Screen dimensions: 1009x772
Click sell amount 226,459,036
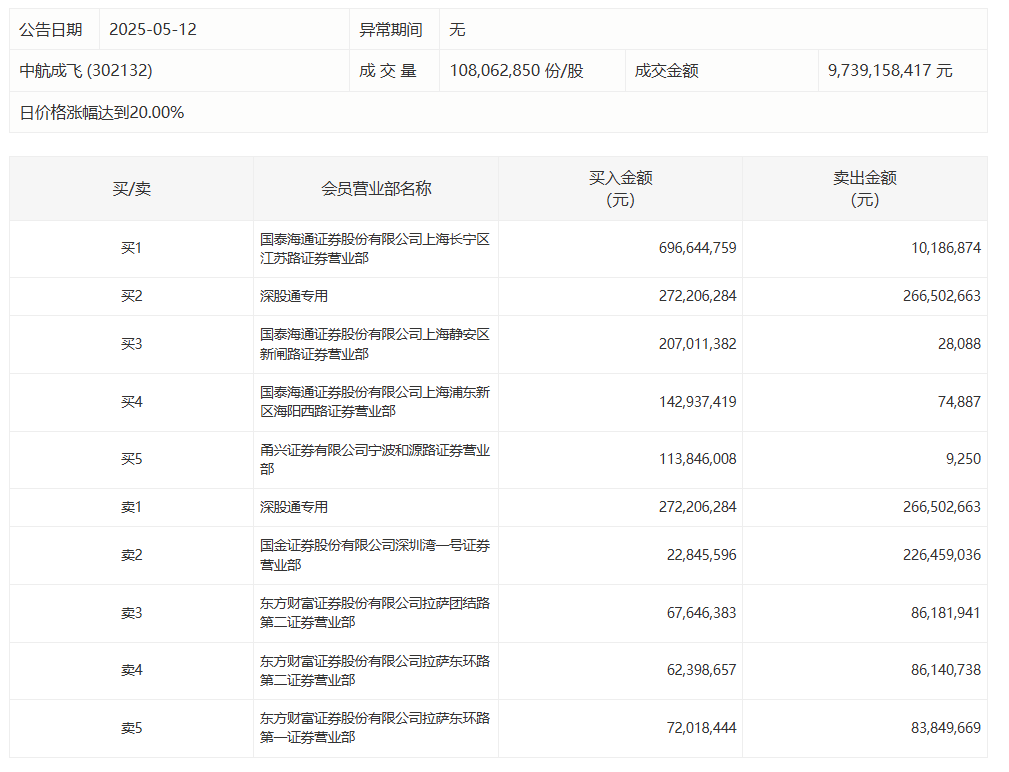coord(941,555)
